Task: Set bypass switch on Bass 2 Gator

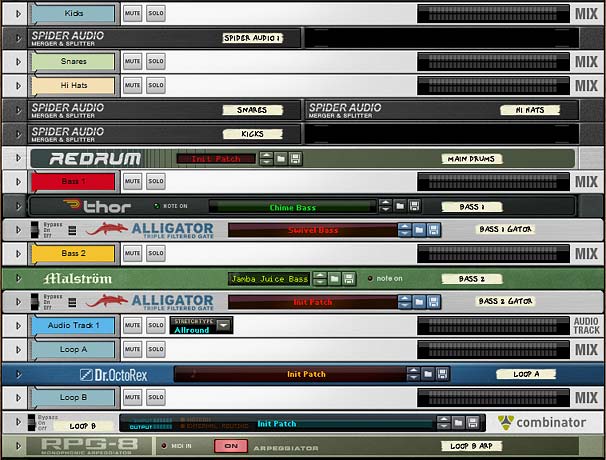Action: (35, 302)
